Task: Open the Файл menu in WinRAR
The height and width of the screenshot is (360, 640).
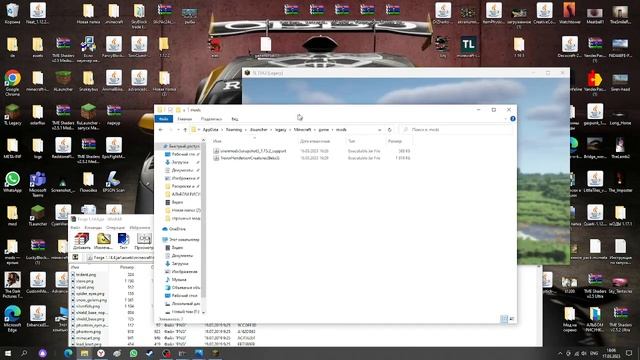Action: click(75, 228)
